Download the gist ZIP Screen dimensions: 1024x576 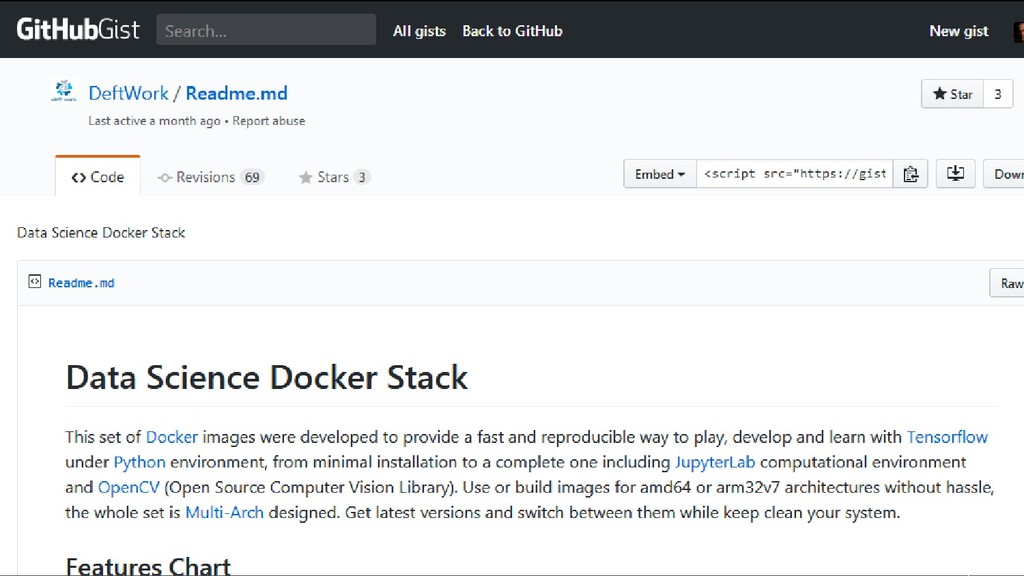(1004, 174)
